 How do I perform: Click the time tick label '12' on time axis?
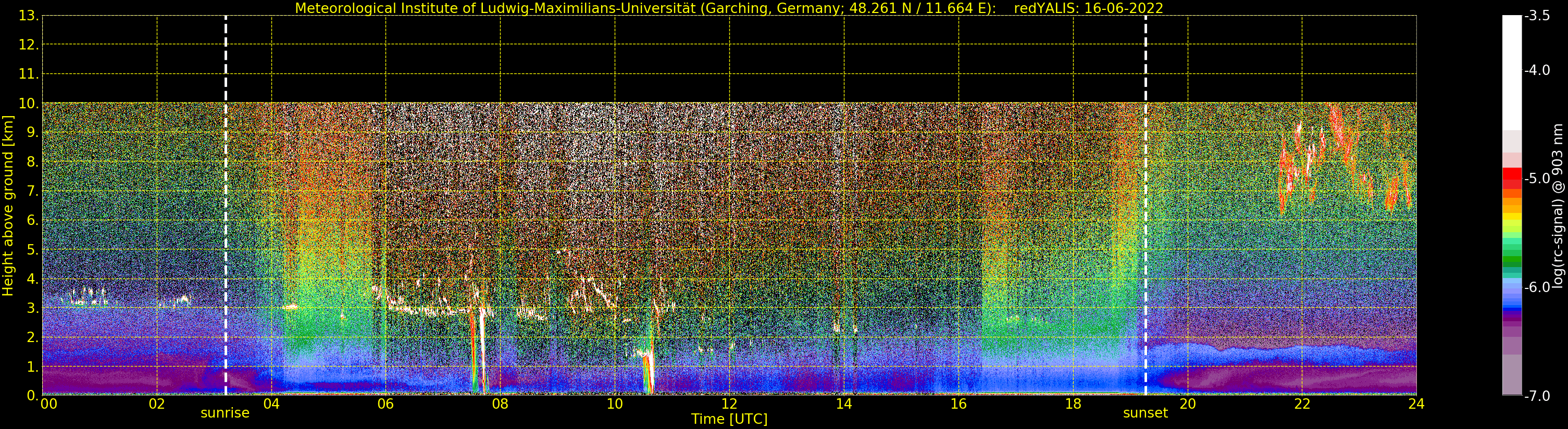(x=729, y=404)
